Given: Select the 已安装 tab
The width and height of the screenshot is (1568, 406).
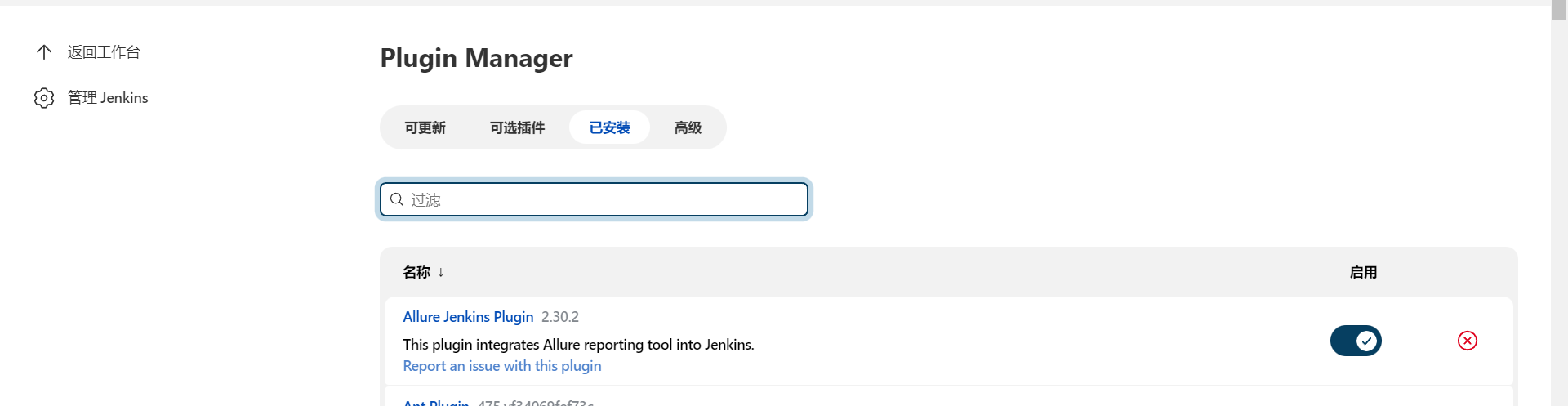Looking at the screenshot, I should (609, 127).
